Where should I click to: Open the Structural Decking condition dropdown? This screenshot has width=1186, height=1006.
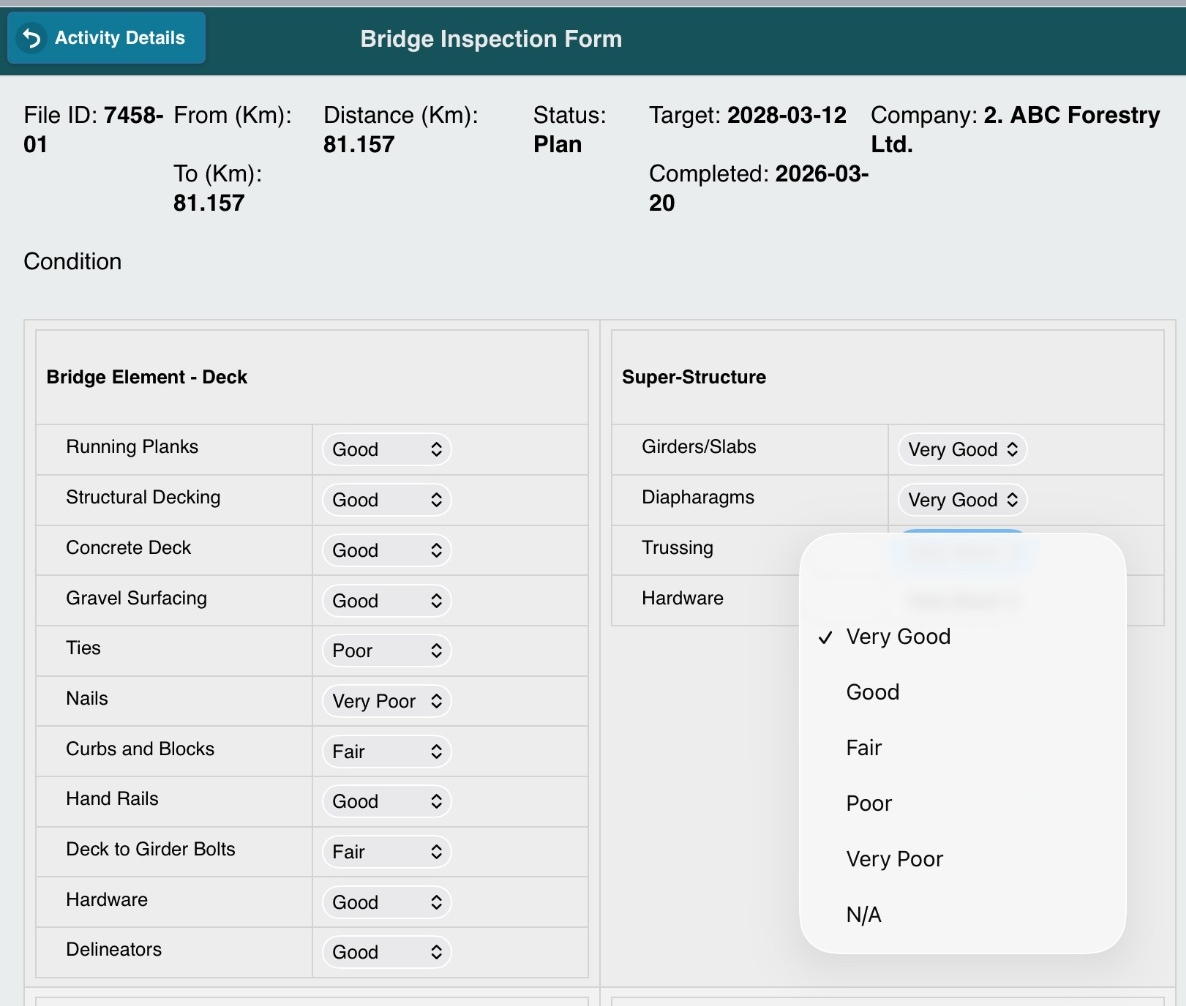(386, 500)
